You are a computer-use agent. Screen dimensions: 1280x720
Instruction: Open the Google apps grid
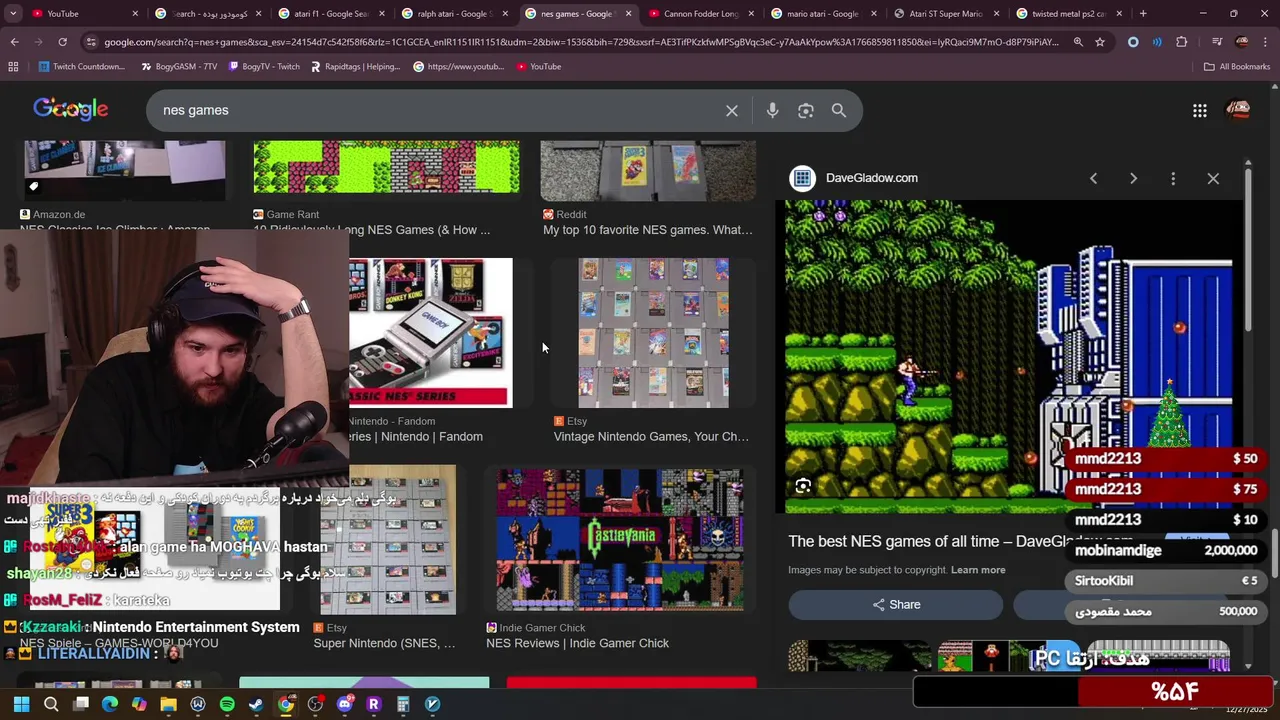[1200, 111]
